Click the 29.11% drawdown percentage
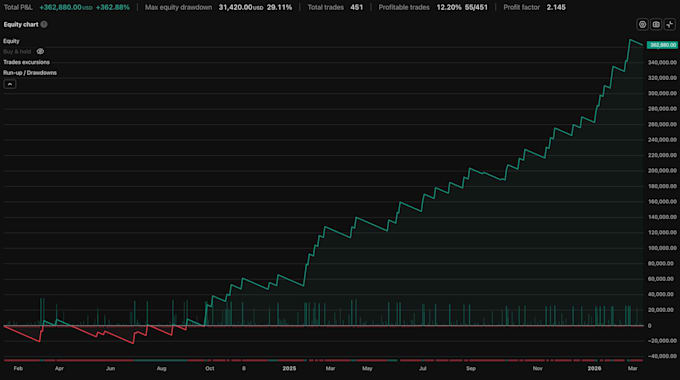Screen dimensions: 680x380 [279, 7]
